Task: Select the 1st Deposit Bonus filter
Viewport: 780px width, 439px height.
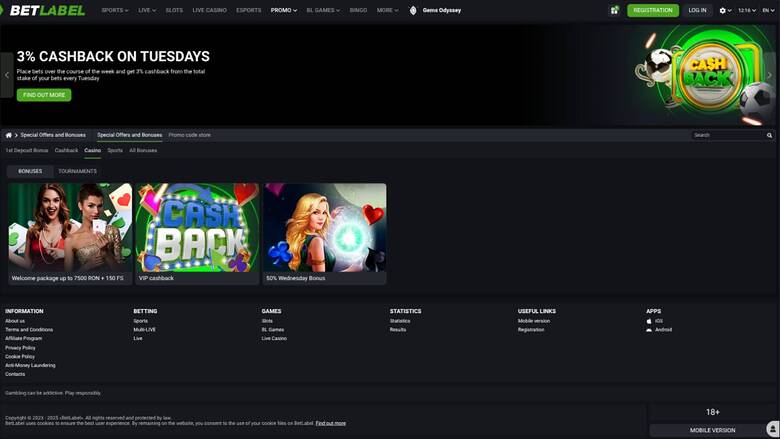Action: coord(27,151)
